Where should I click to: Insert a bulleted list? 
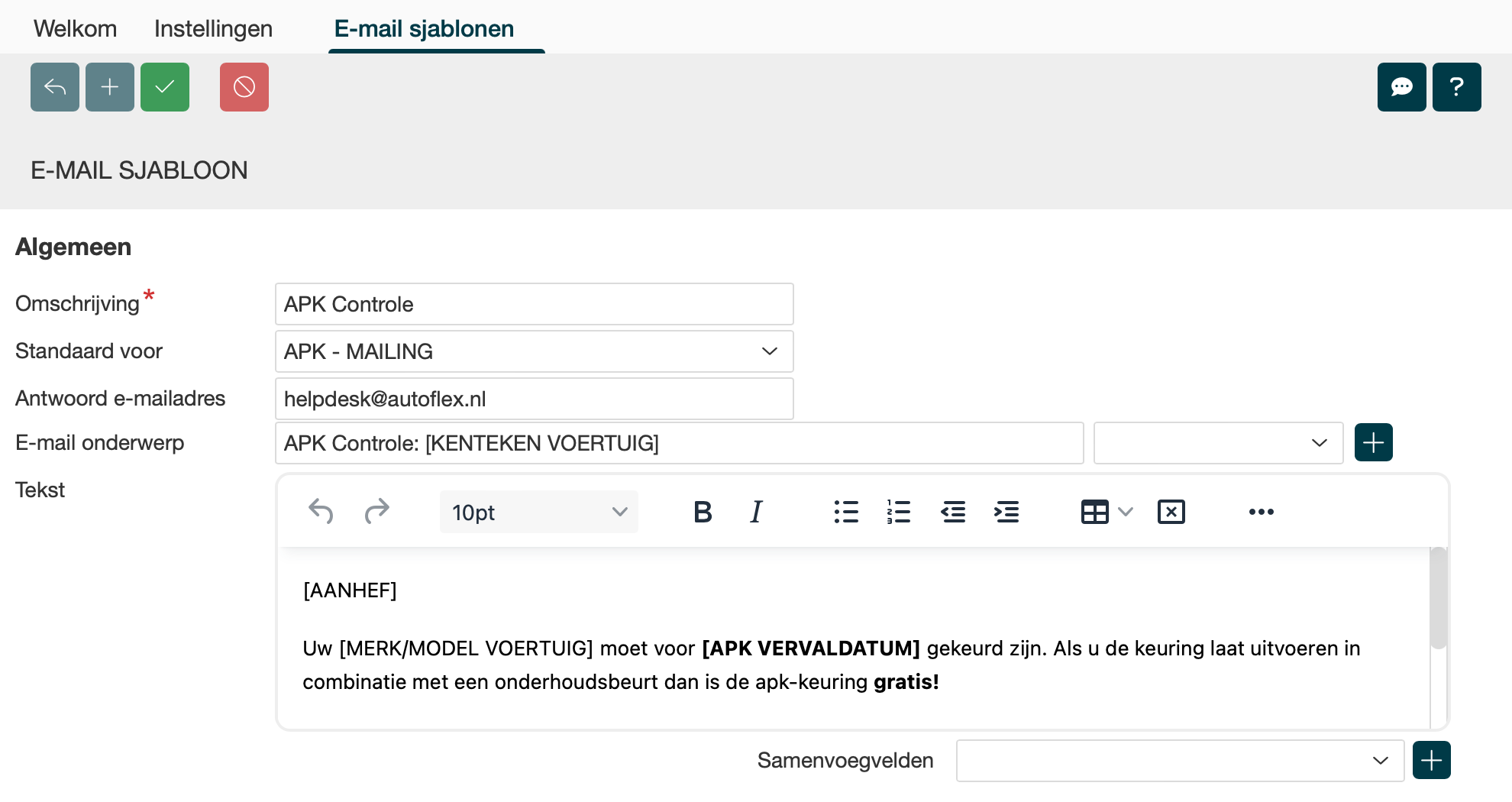(846, 512)
